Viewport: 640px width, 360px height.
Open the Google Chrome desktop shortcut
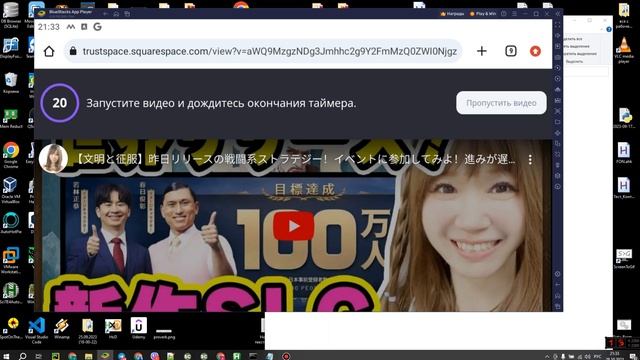[x=11, y=155]
